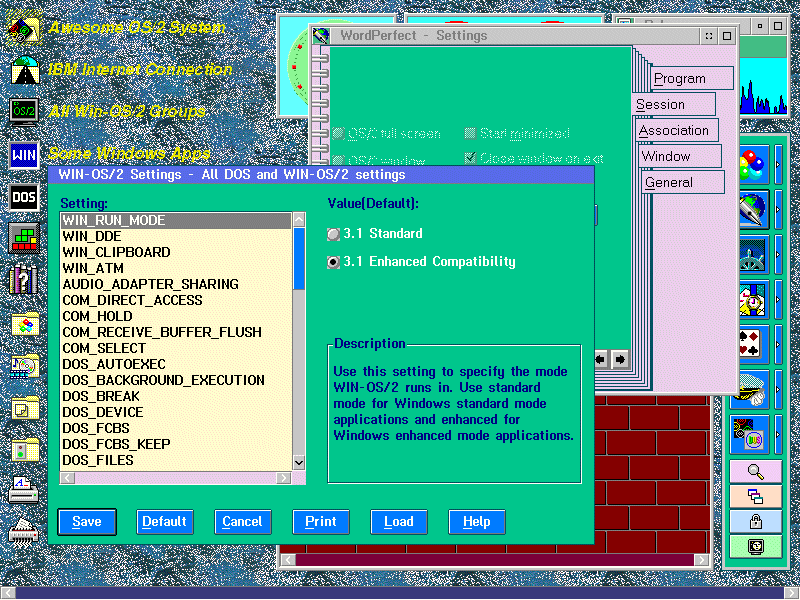Image resolution: width=800 pixels, height=600 pixels.
Task: Open the printer icon on the desktop
Action: tap(23, 490)
